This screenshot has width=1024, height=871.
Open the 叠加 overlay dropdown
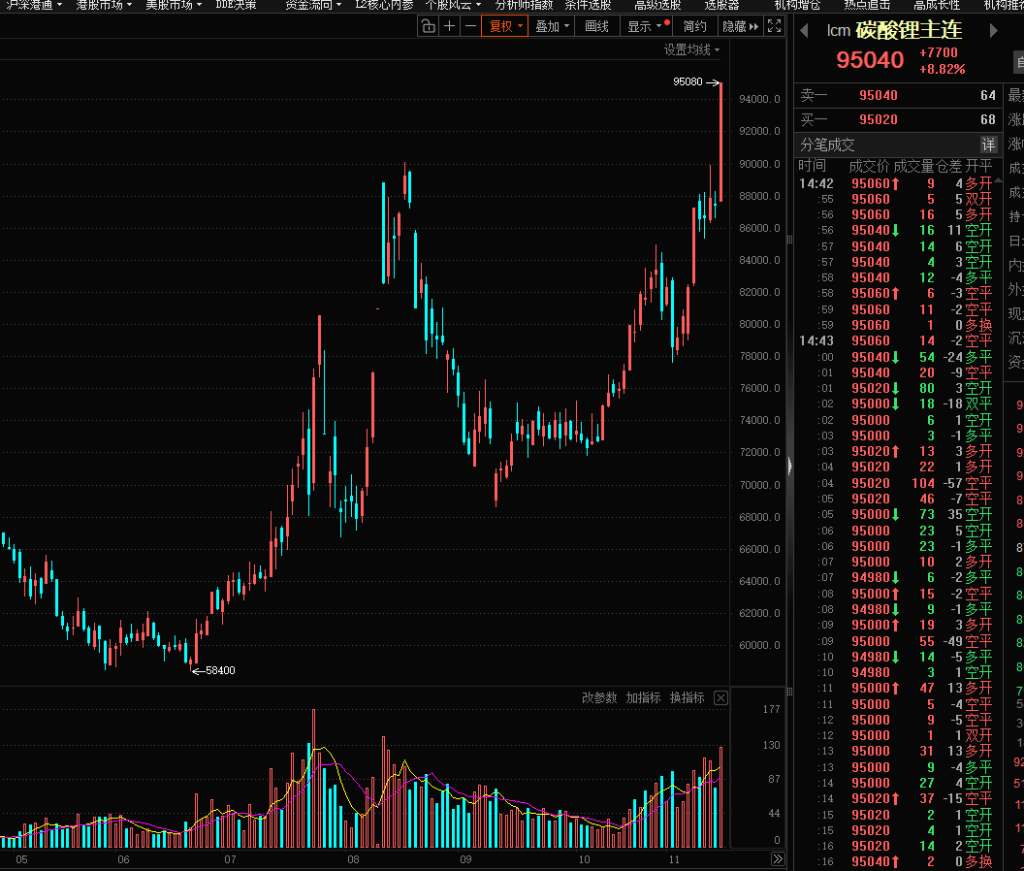[x=552, y=27]
